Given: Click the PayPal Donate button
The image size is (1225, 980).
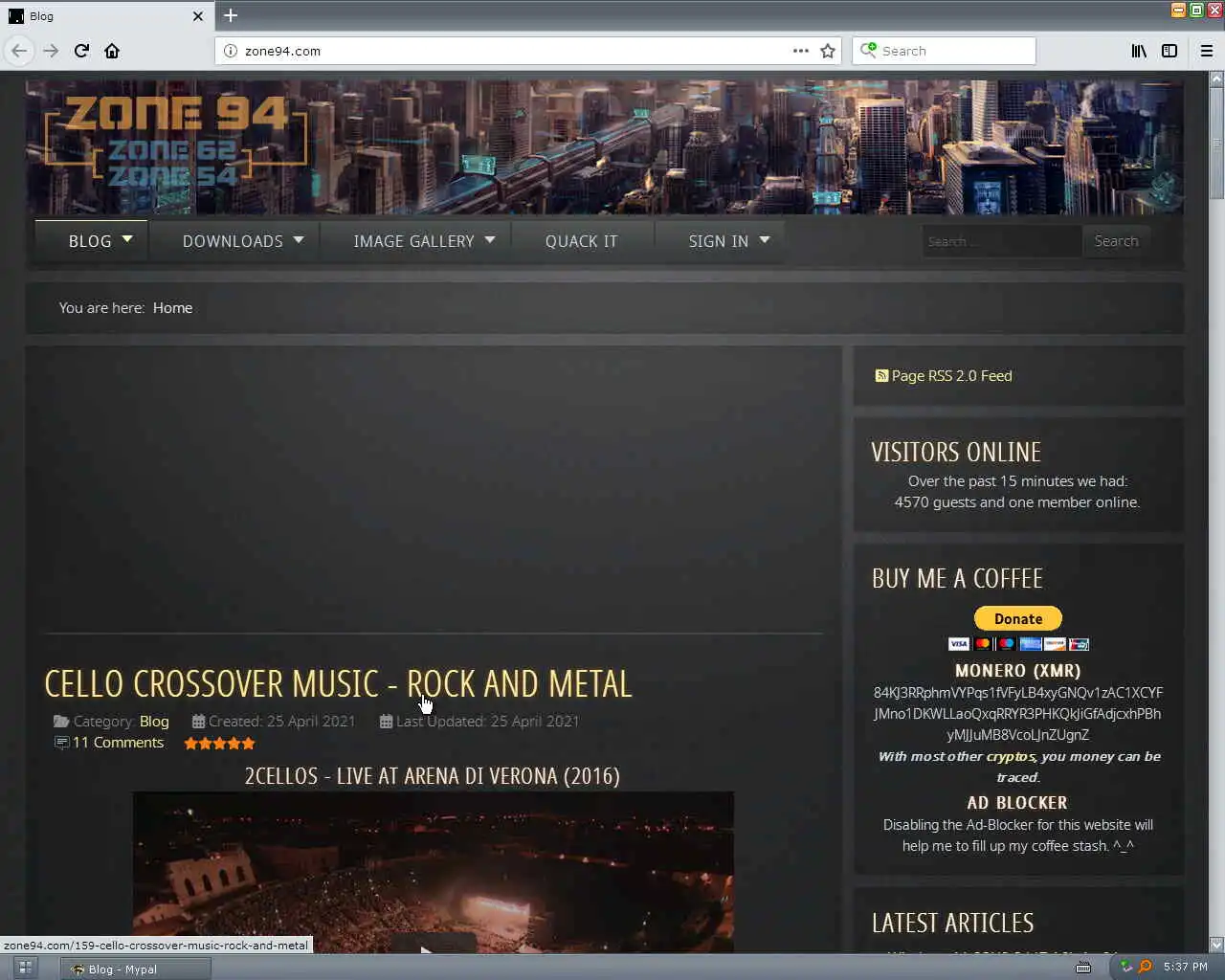Looking at the screenshot, I should [1017, 618].
